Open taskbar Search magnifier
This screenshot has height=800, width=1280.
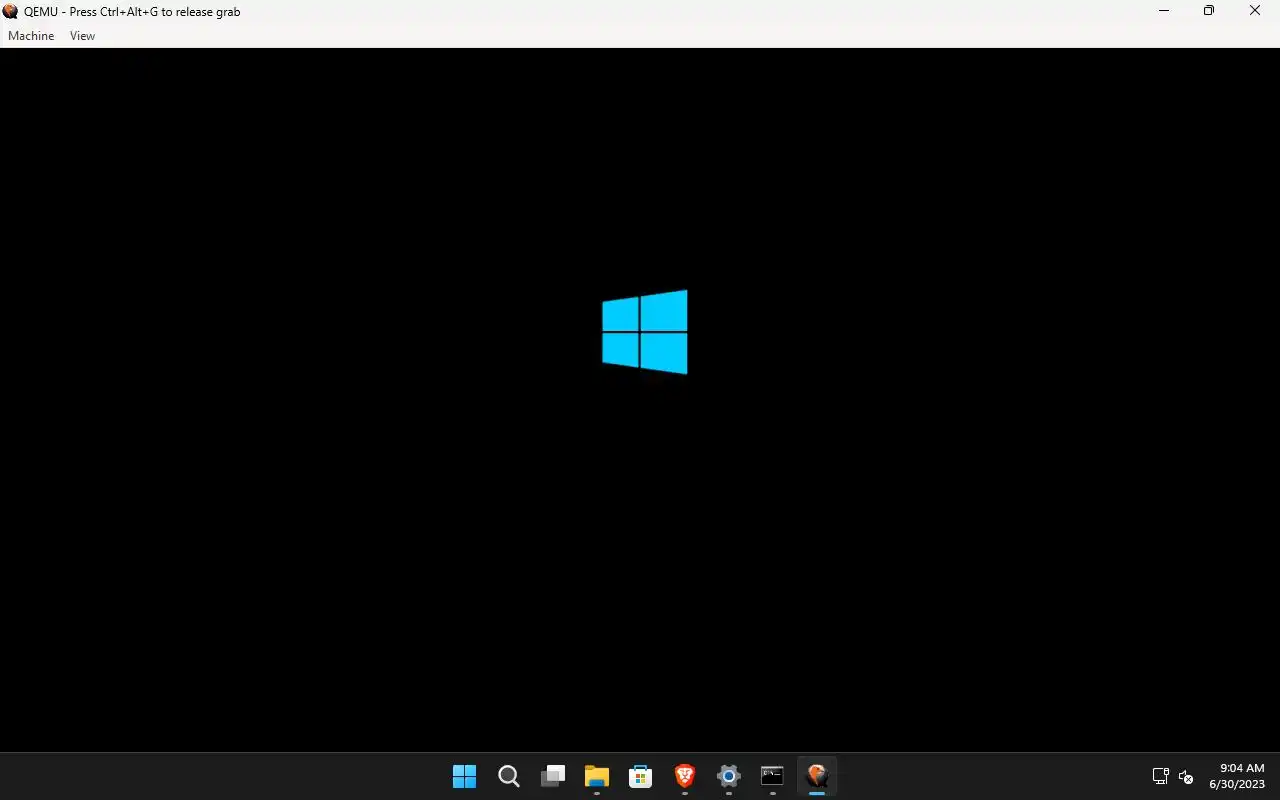point(508,776)
